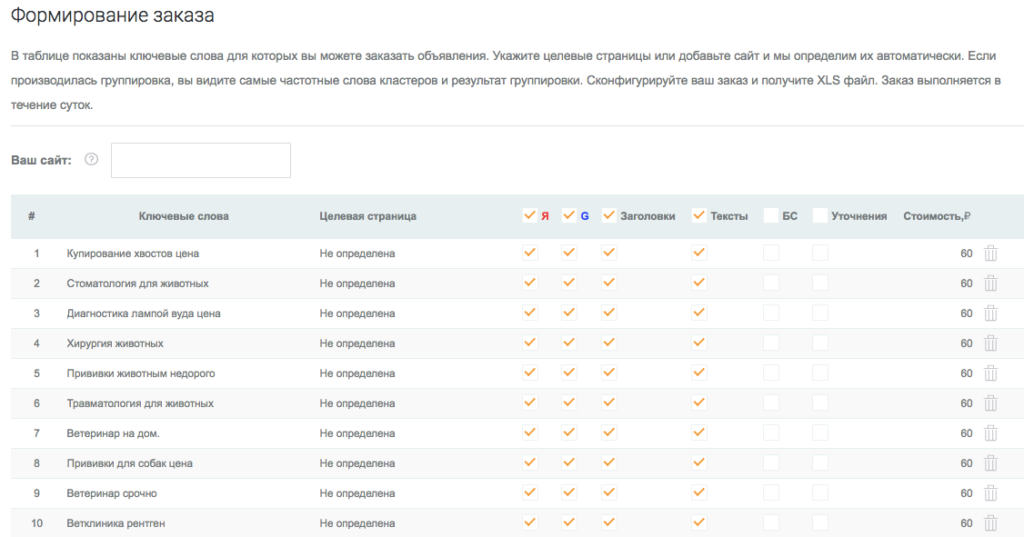Enable БС checkbox for Купирование хвостов цена
1024x537 pixels.
[x=771, y=253]
